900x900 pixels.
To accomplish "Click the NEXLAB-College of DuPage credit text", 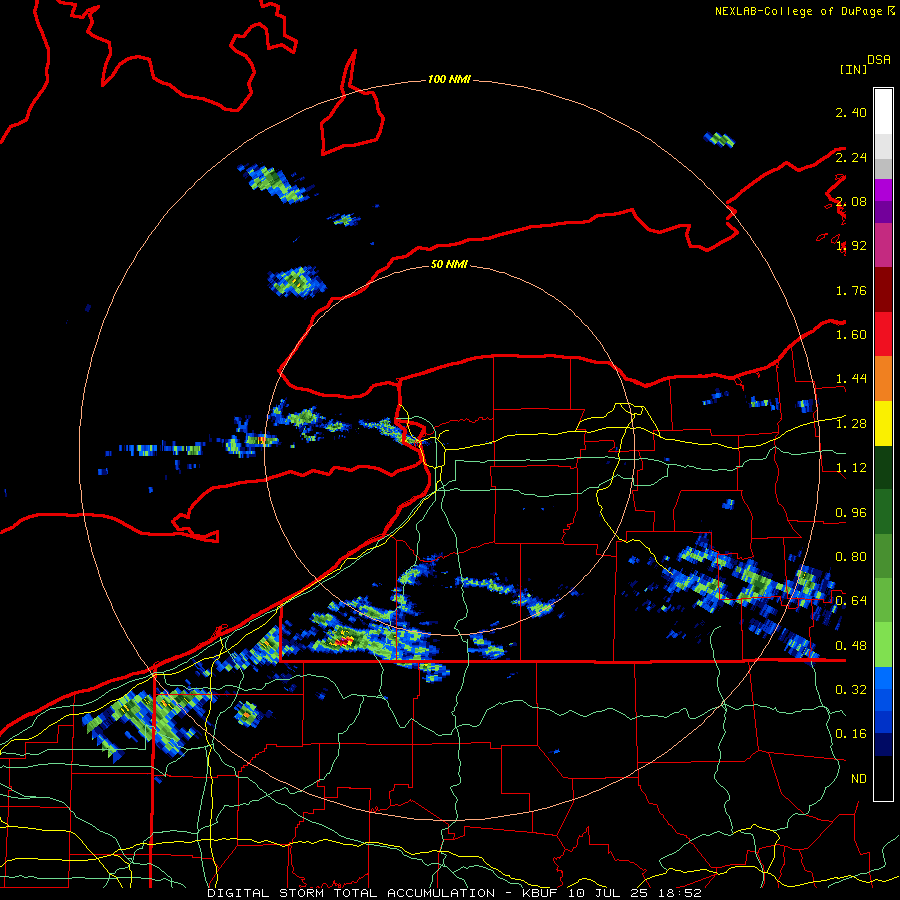I will tap(804, 11).
